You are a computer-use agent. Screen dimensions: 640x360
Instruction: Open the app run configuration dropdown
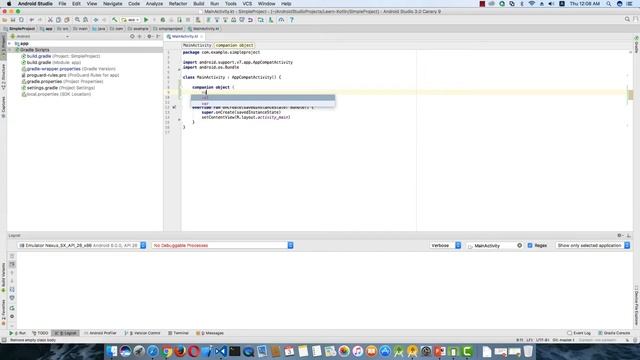coord(131,20)
